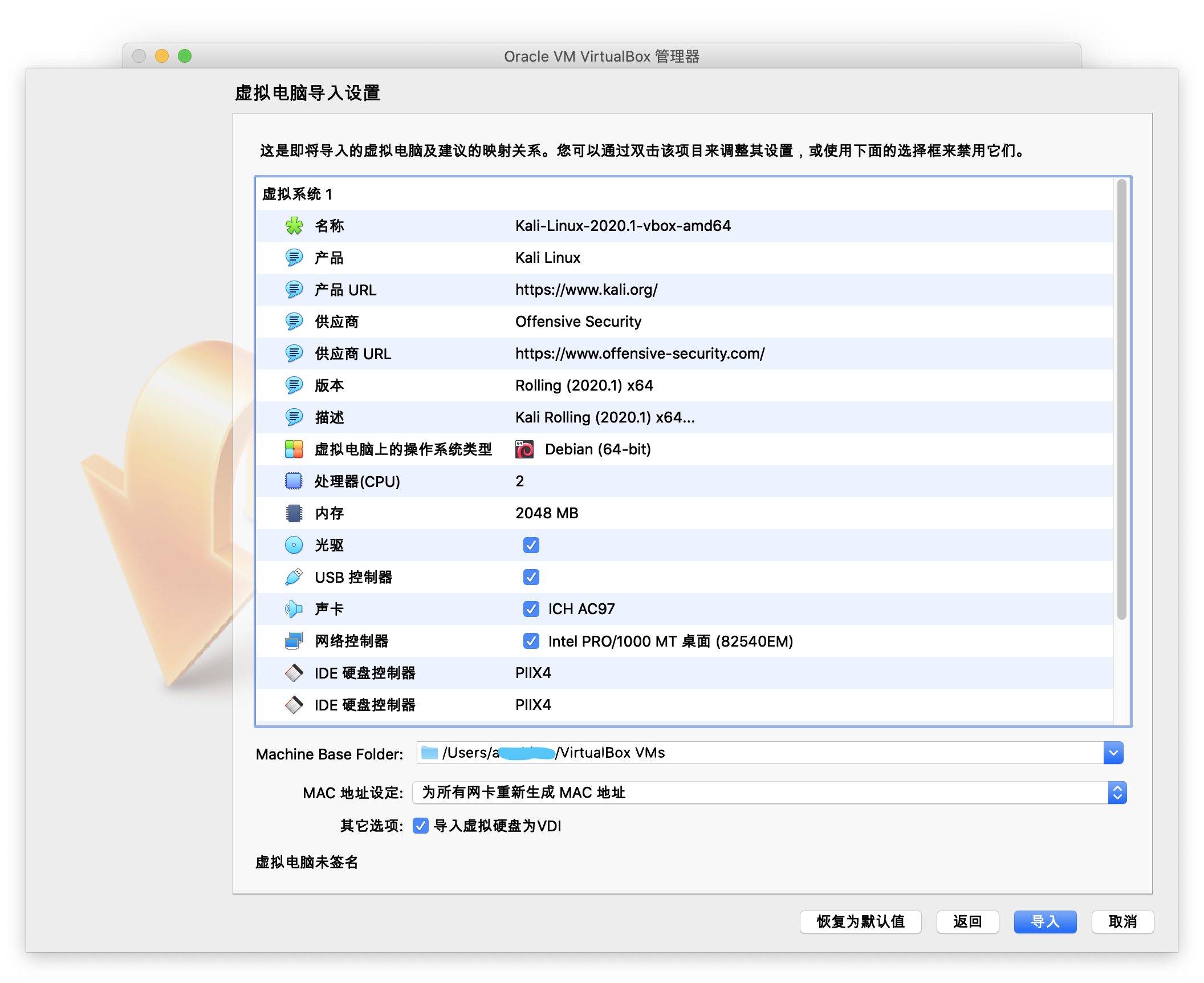Select the Kali Rolling (2020.1) x64... description value

(x=605, y=417)
